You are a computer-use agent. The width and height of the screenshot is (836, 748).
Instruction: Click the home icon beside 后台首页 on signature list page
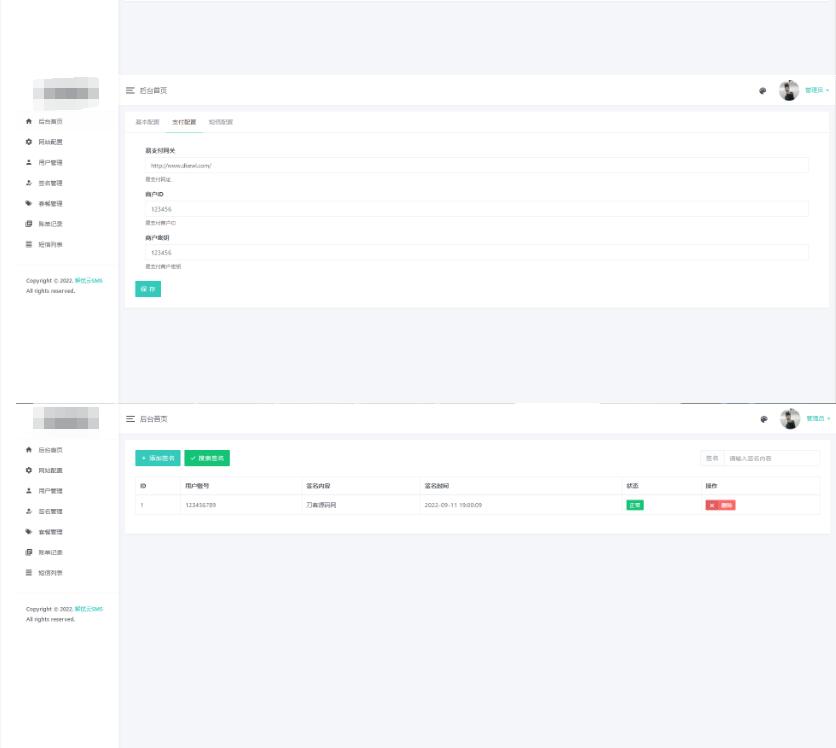click(29, 450)
